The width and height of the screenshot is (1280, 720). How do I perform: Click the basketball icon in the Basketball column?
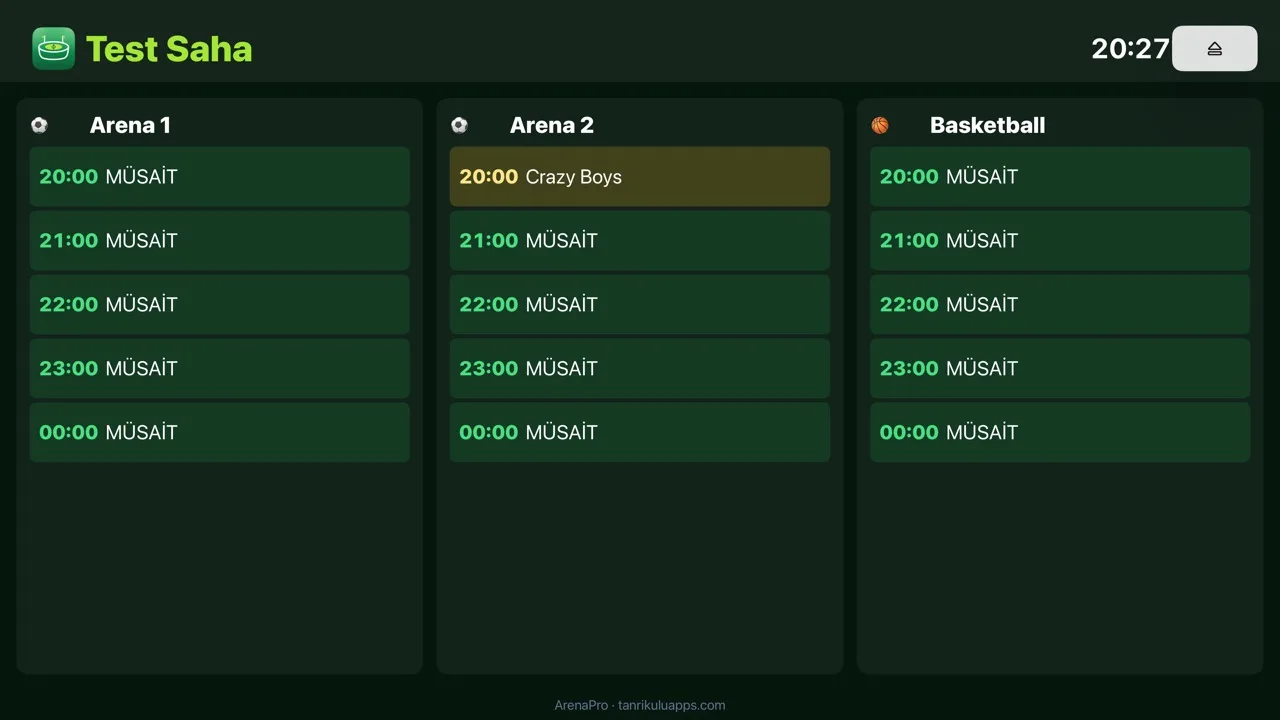click(880, 125)
